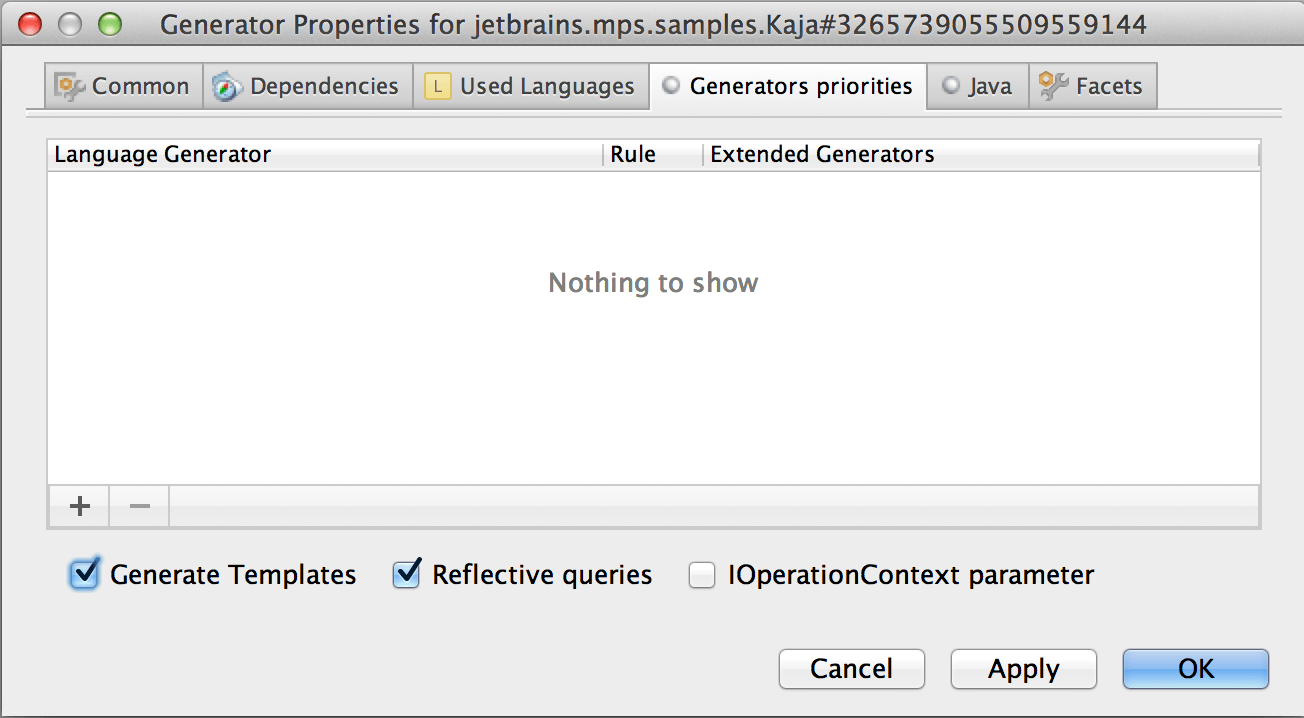The height and width of the screenshot is (718, 1304).
Task: Click the Java tab circle icon
Action: click(x=951, y=86)
